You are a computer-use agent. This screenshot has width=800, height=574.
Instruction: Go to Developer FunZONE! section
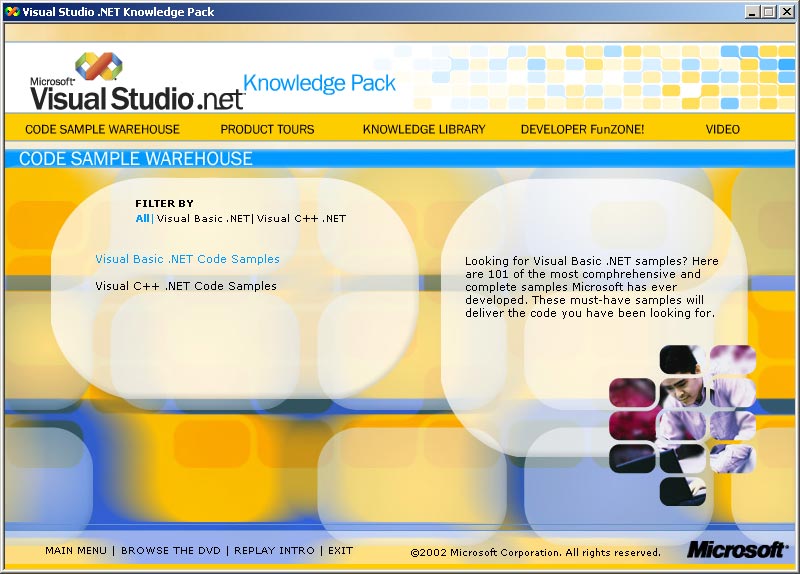point(582,129)
